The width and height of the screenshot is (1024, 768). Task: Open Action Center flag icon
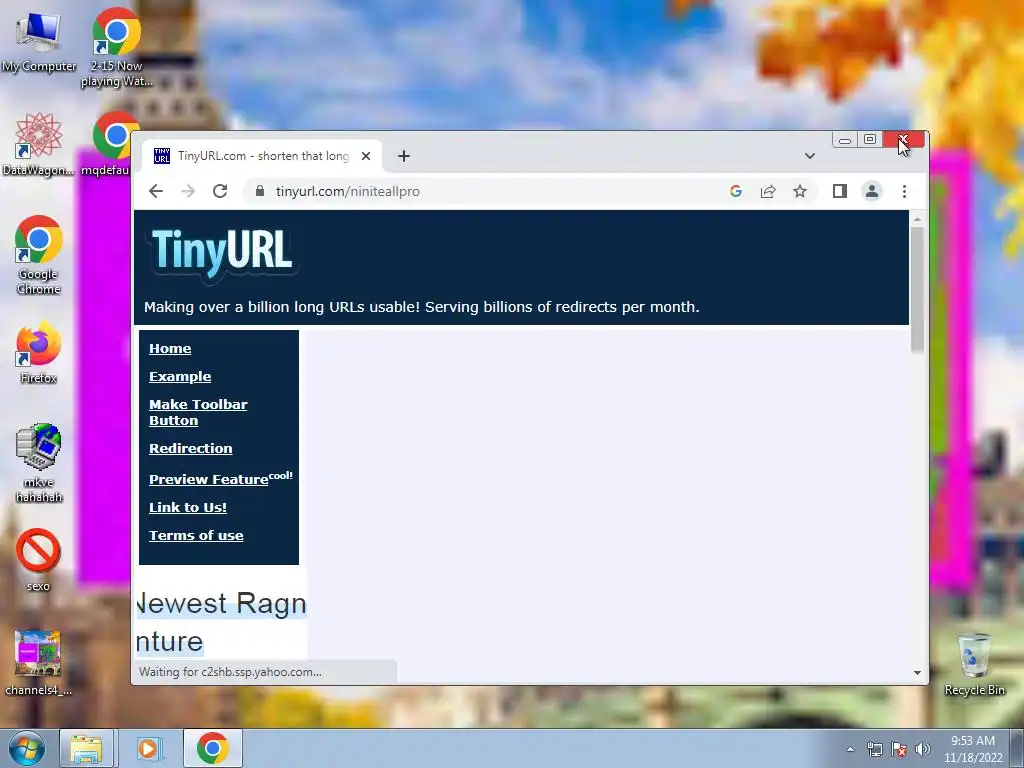pos(899,749)
